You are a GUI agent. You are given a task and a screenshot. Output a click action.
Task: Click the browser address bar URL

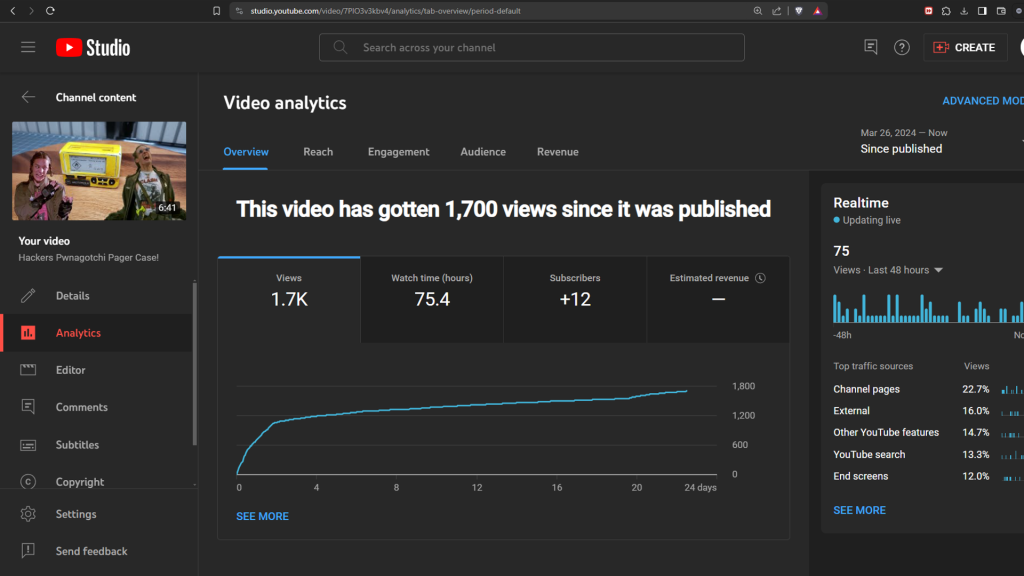coord(385,10)
